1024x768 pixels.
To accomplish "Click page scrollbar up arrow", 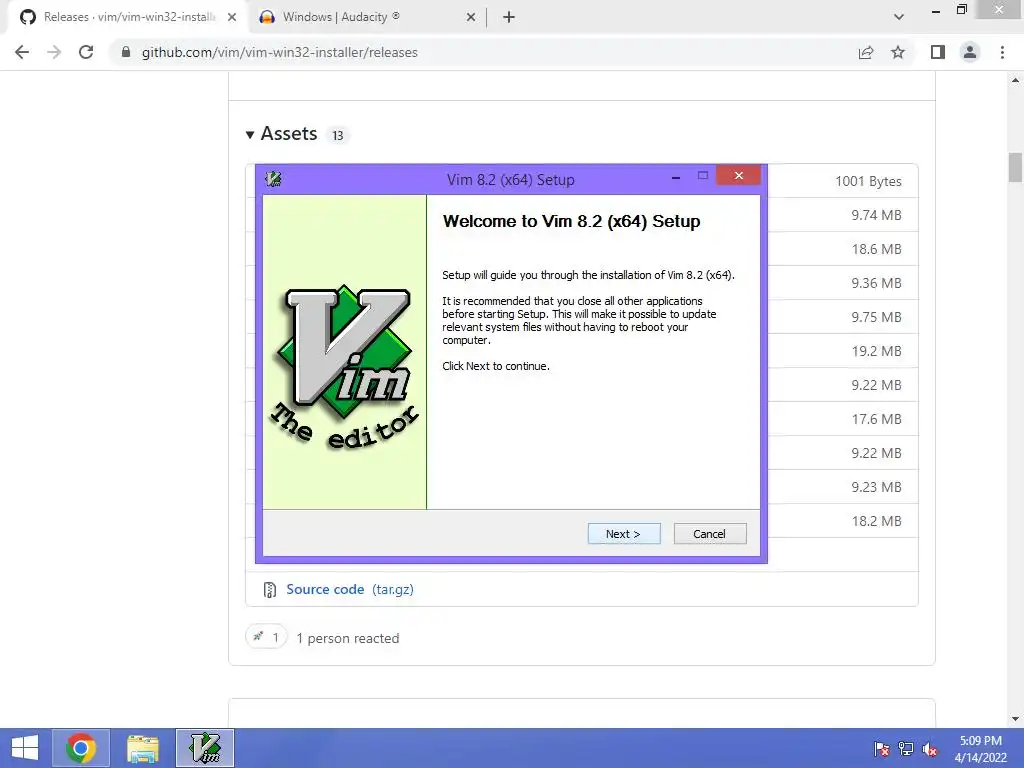I will [1015, 81].
